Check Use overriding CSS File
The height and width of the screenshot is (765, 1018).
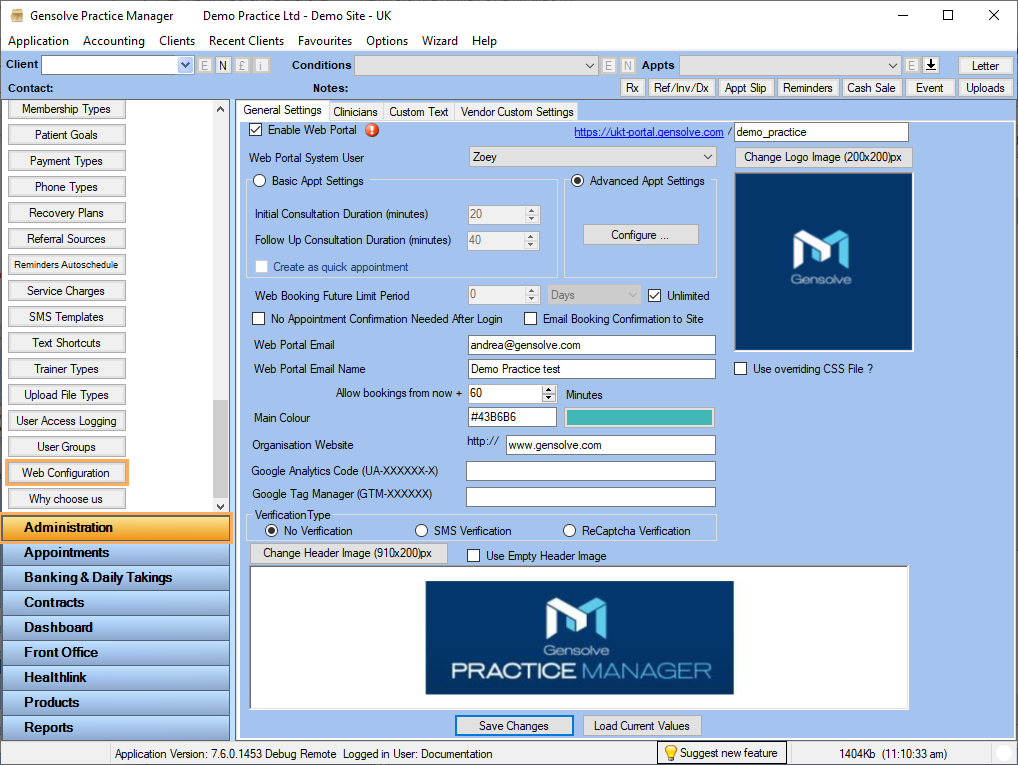point(740,369)
